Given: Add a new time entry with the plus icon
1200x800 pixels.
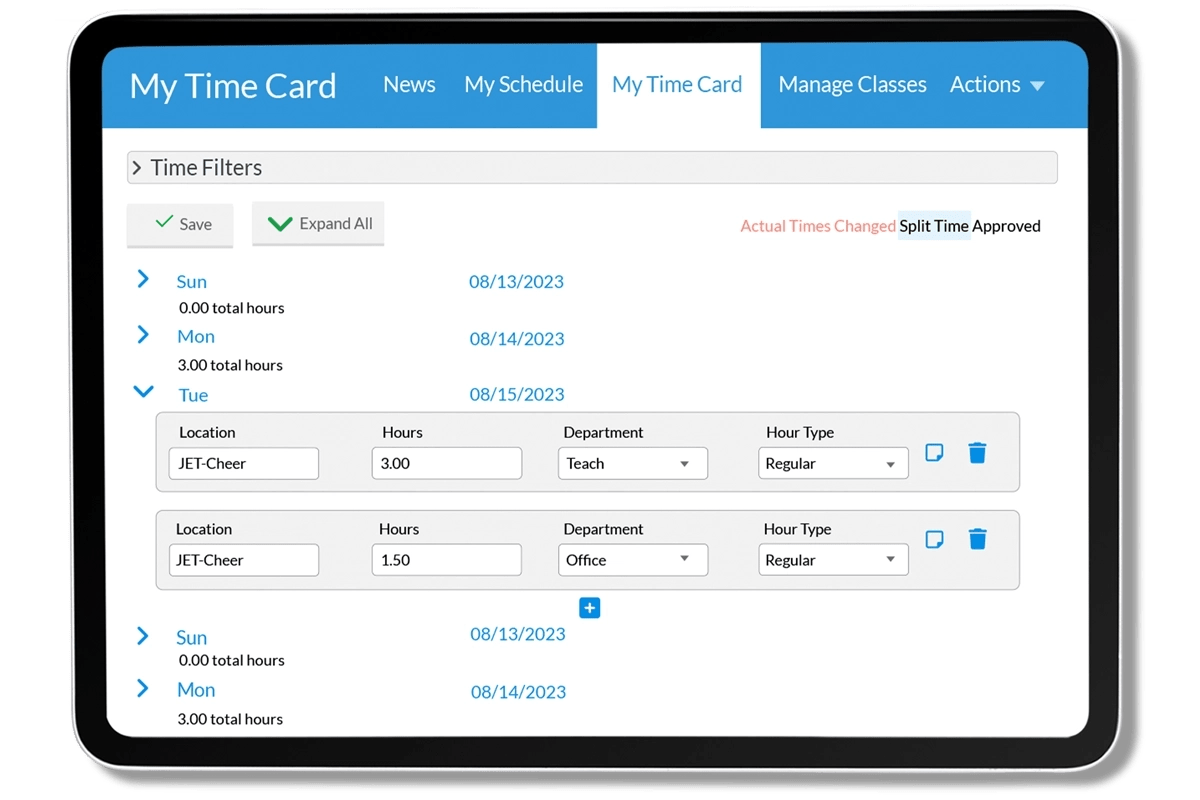Looking at the screenshot, I should (x=589, y=608).
